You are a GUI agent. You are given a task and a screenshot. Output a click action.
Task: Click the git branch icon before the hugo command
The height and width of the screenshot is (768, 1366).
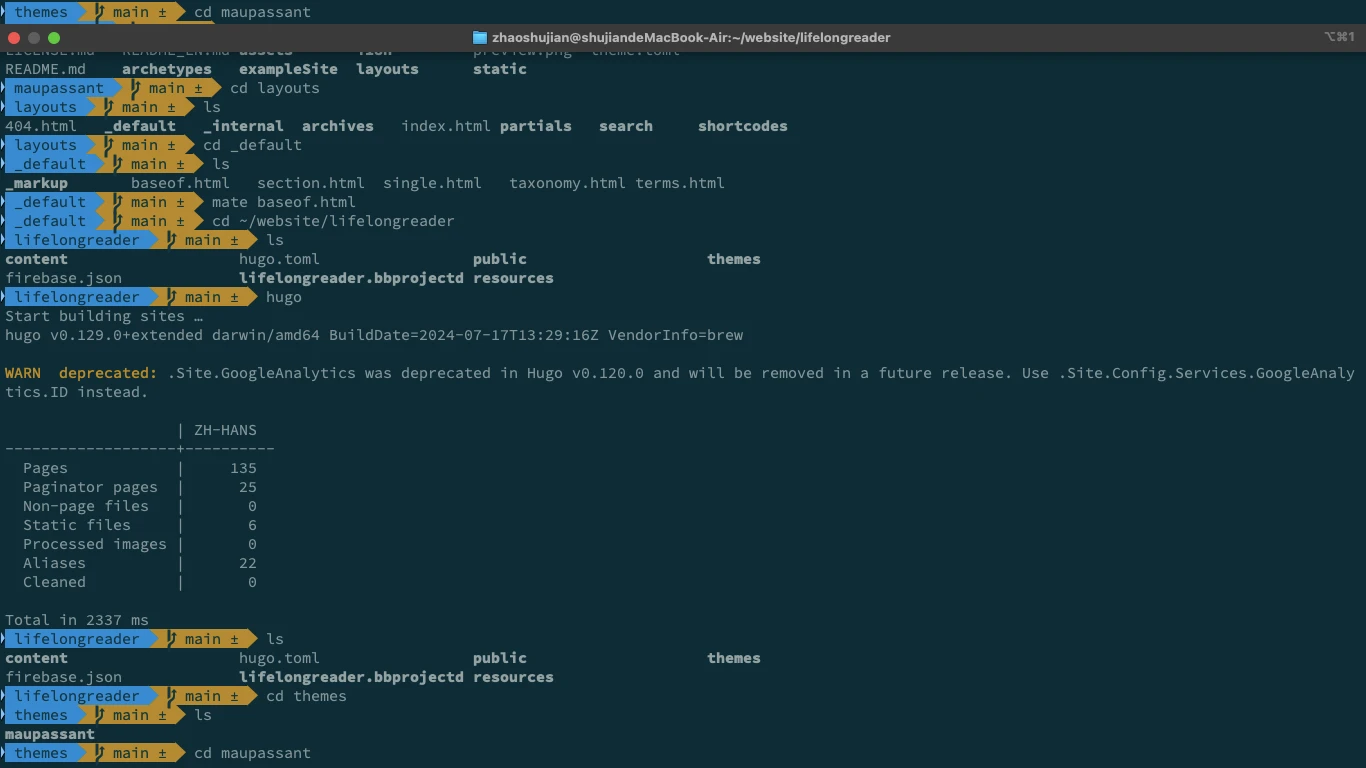[172, 297]
